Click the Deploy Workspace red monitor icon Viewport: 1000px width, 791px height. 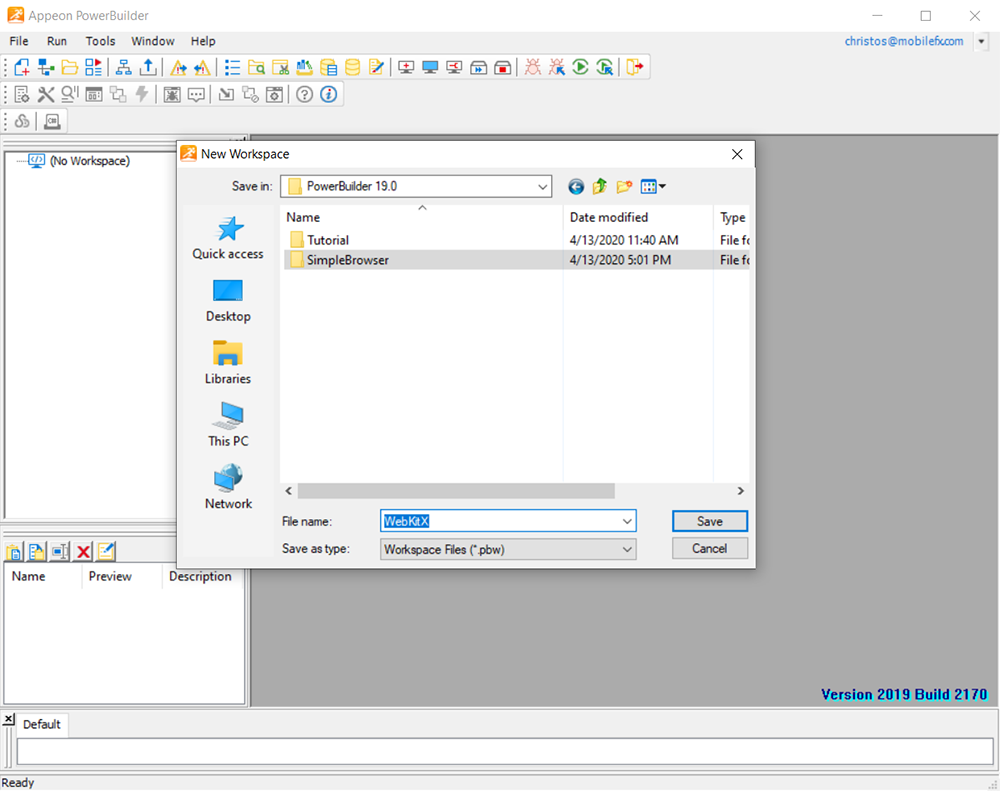click(454, 67)
